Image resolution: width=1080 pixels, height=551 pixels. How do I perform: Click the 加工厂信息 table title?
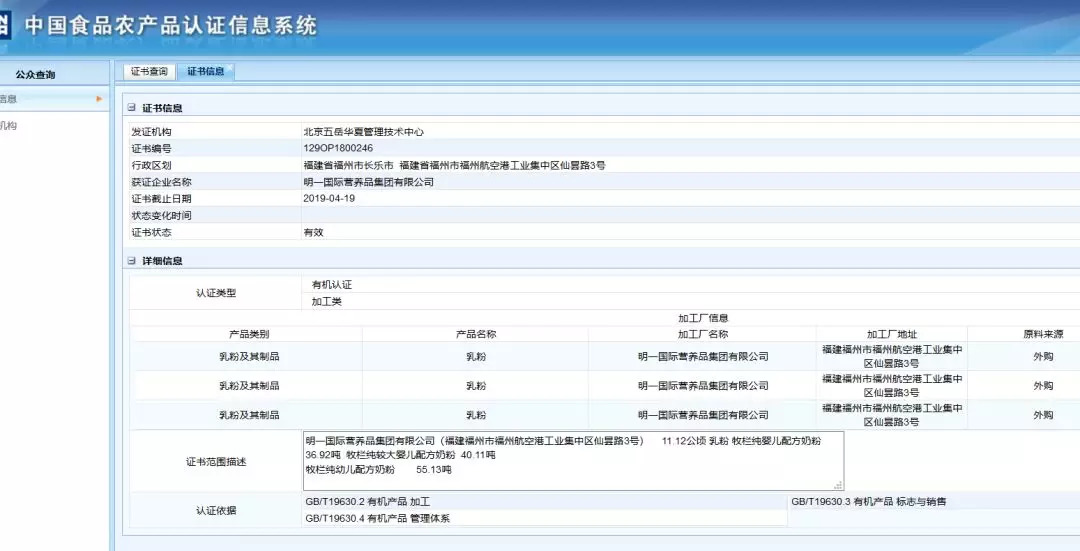tap(703, 318)
